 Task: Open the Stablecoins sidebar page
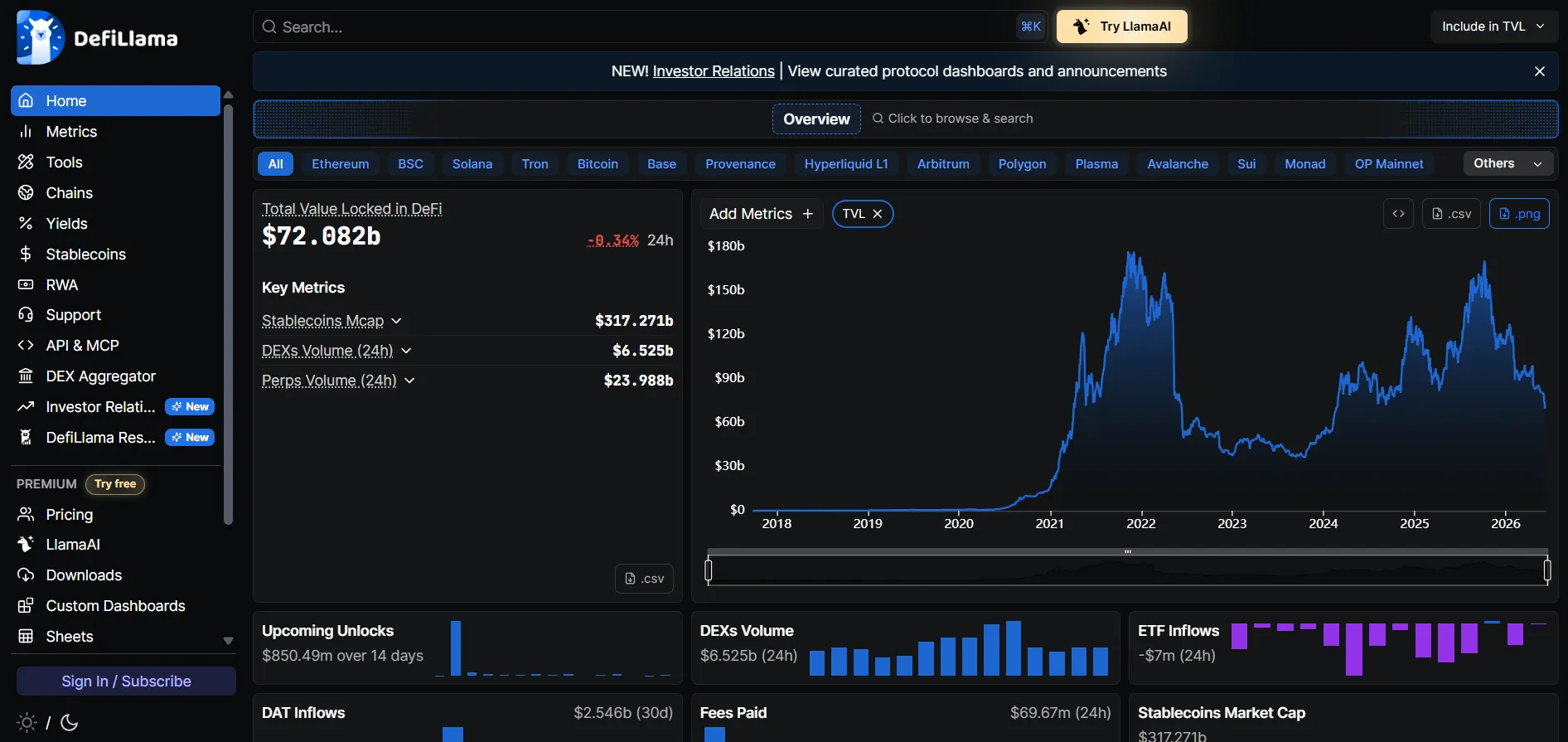click(116, 254)
